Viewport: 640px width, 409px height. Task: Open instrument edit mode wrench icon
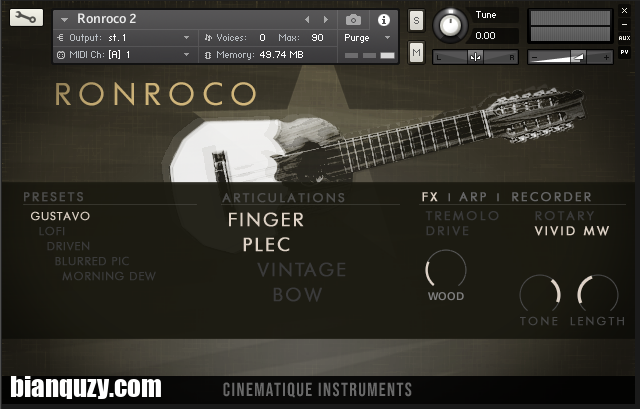[x=26, y=18]
